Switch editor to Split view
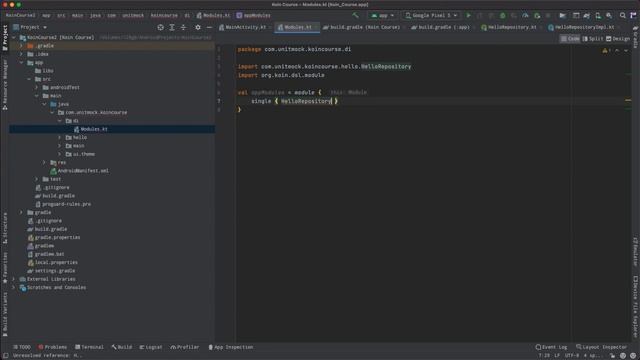This screenshot has height=360, width=640. [x=593, y=39]
